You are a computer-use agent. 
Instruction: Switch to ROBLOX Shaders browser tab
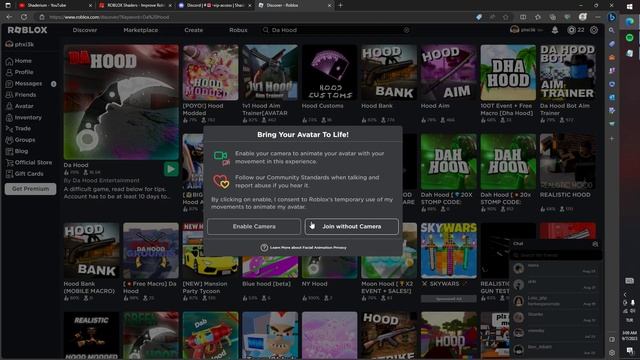tap(135, 5)
